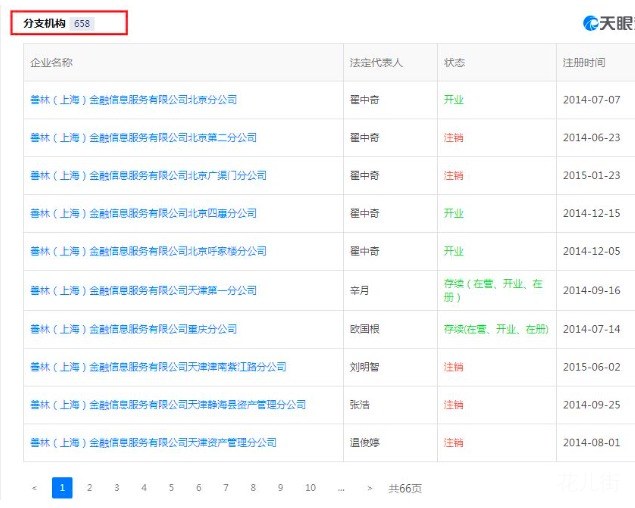The height and width of the screenshot is (508, 635).
Task: Click 注销 status in 天津资产管理分公司 row
Action: 454,442
